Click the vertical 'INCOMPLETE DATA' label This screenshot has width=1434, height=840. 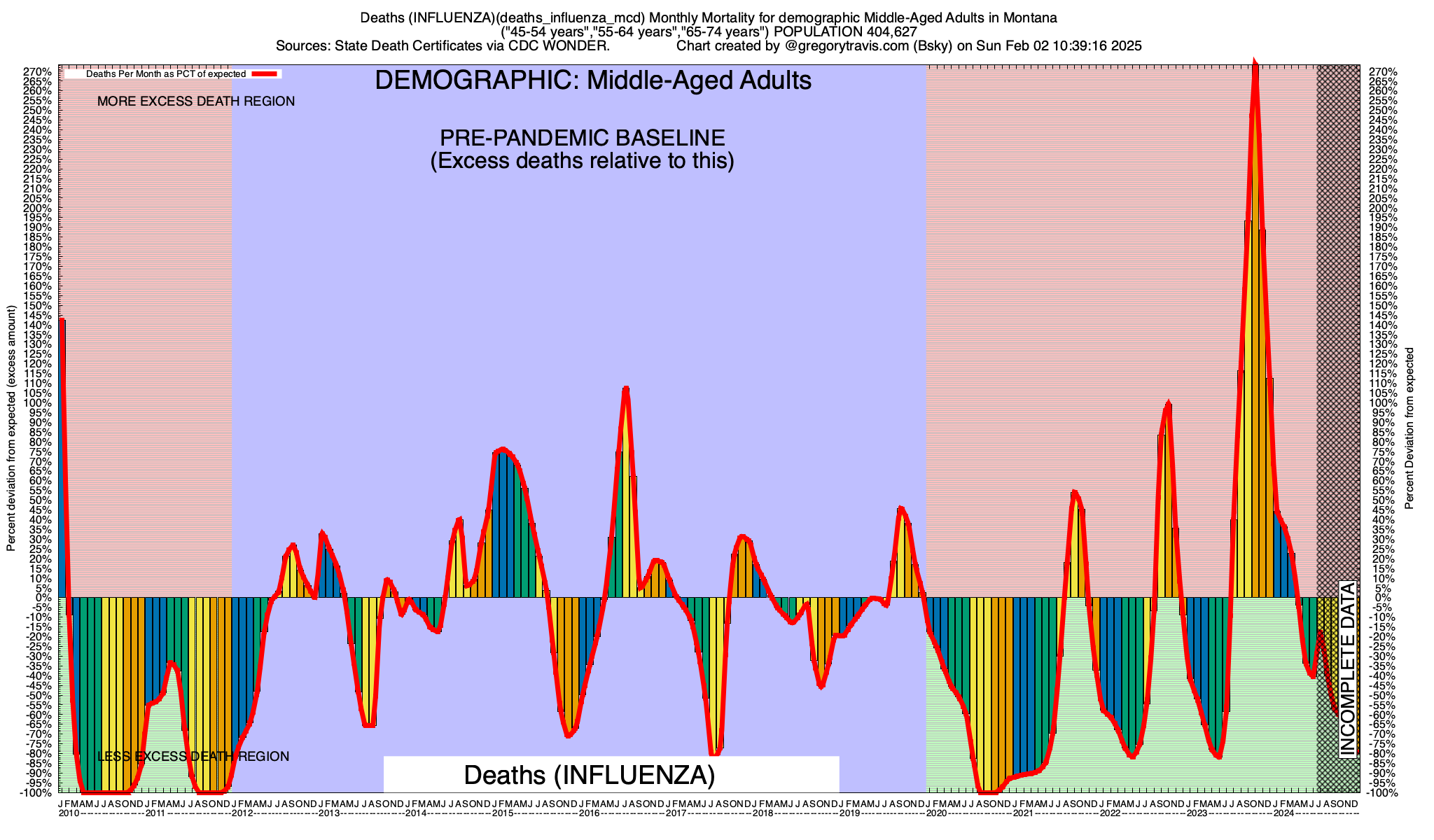point(1348,668)
